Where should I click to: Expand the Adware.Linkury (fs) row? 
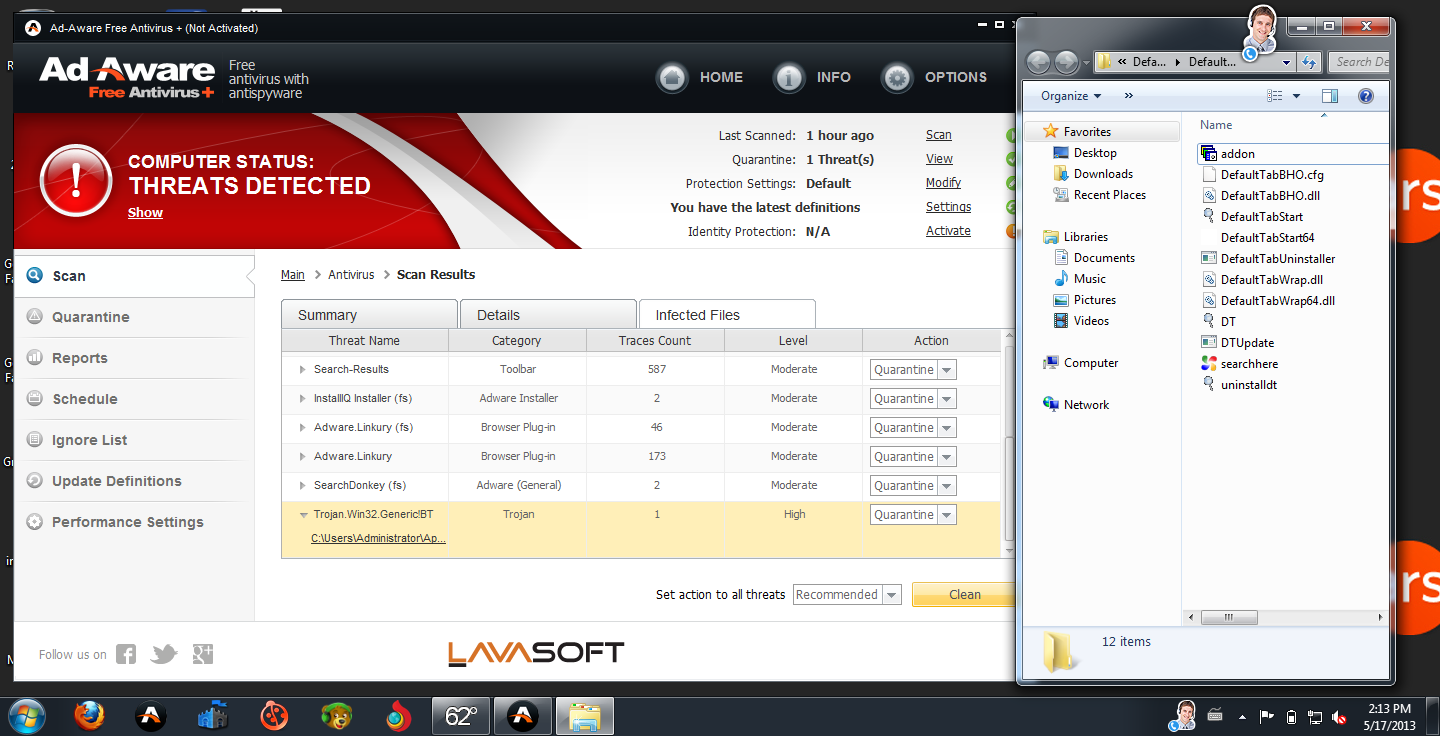(303, 428)
